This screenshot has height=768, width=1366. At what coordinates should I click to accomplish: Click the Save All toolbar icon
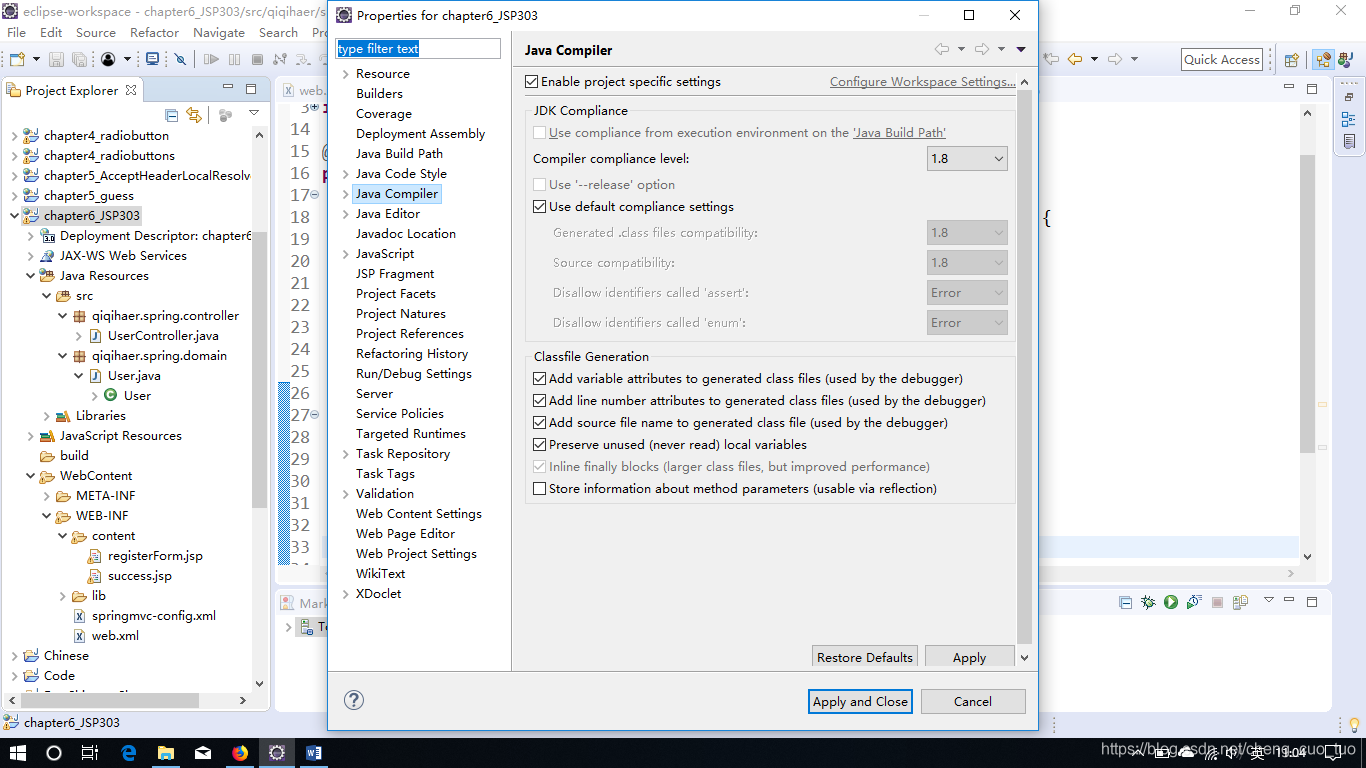pos(79,59)
